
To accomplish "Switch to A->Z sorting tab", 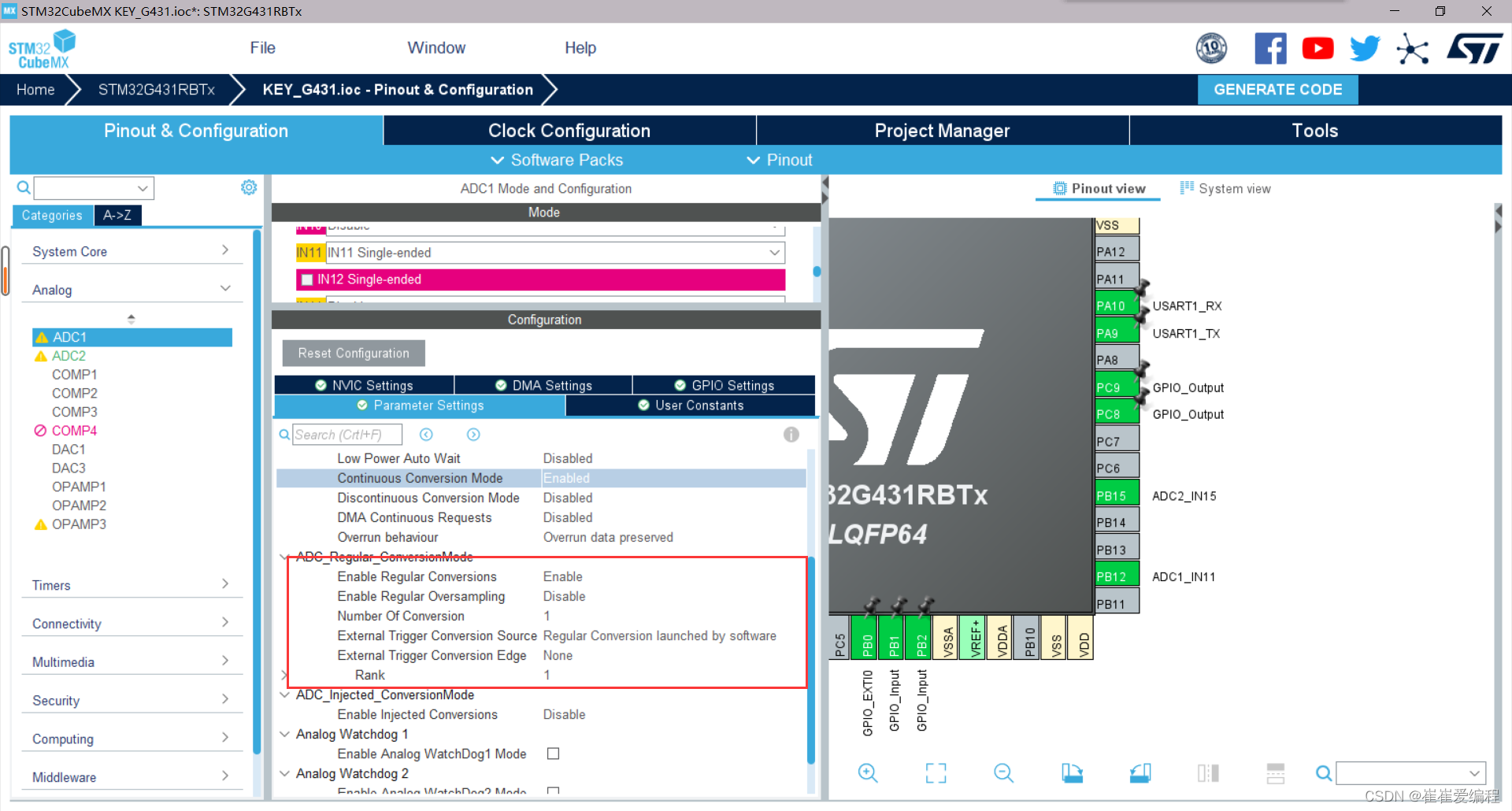I will coord(117,215).
